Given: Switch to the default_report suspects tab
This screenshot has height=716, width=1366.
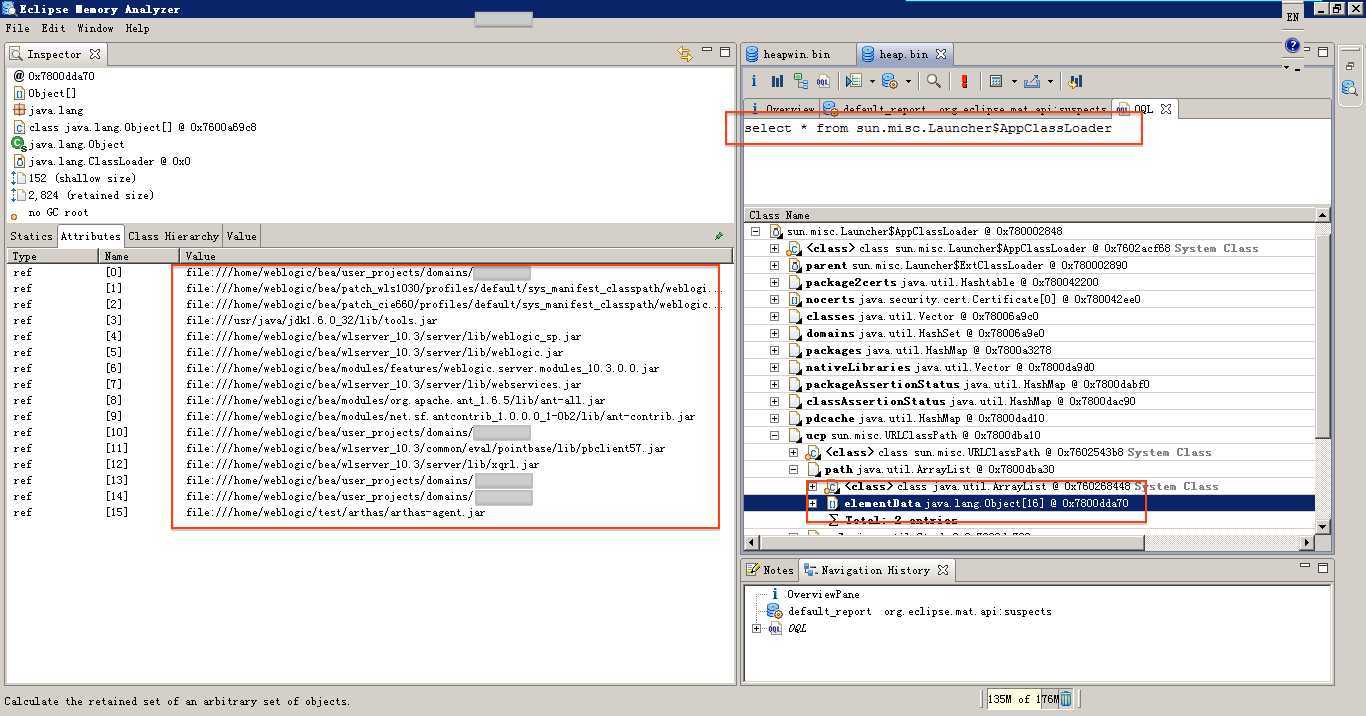Looking at the screenshot, I should pos(966,108).
